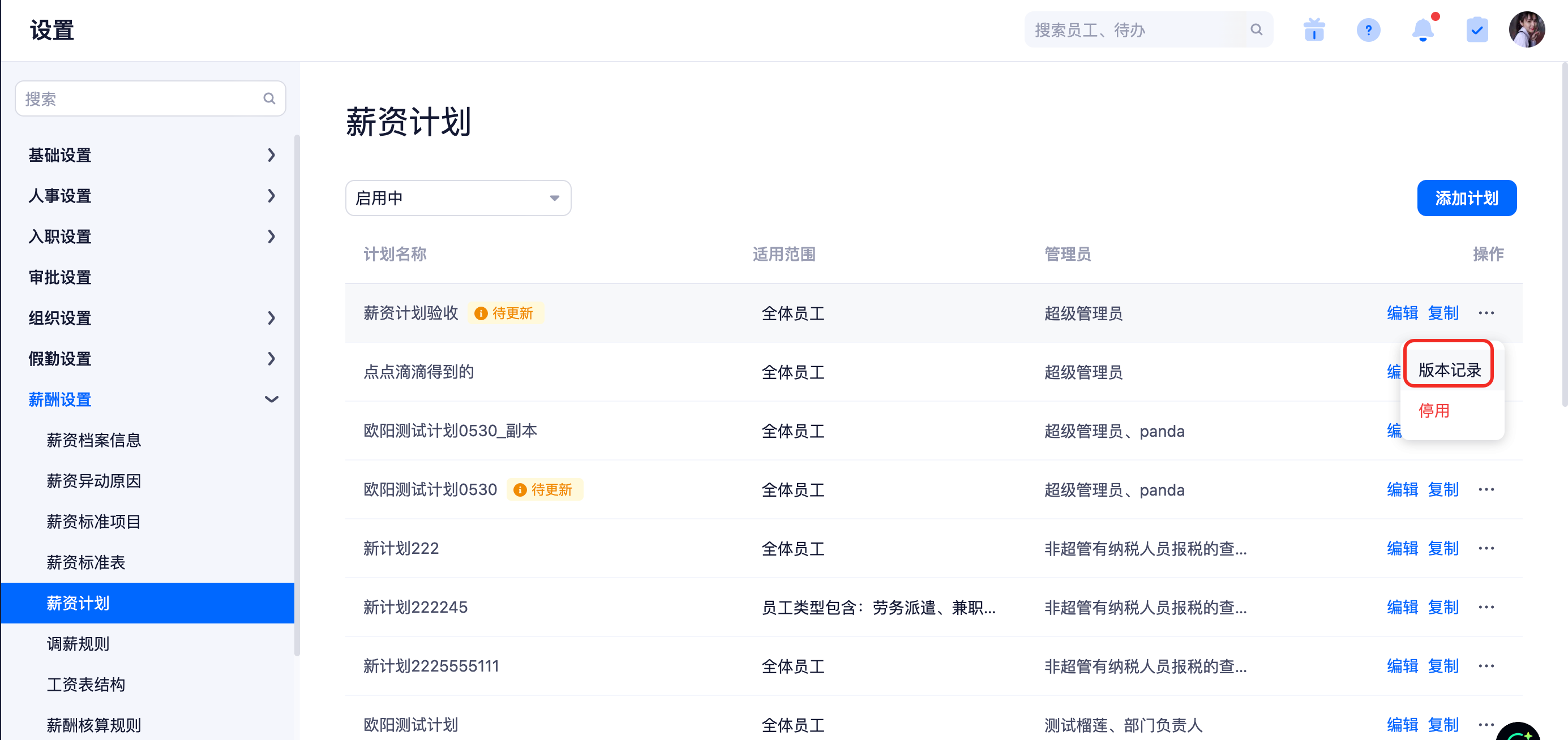Focus the sidebar 搜索 input
This screenshot has width=1568, height=740.
[x=151, y=98]
